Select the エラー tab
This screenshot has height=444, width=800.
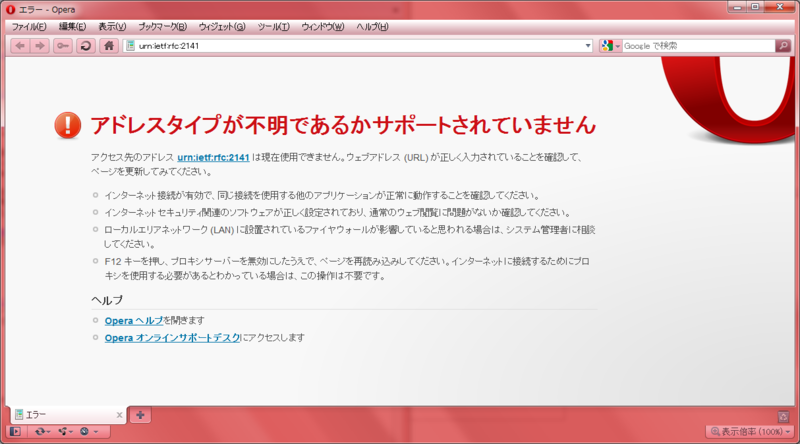[x=67, y=415]
